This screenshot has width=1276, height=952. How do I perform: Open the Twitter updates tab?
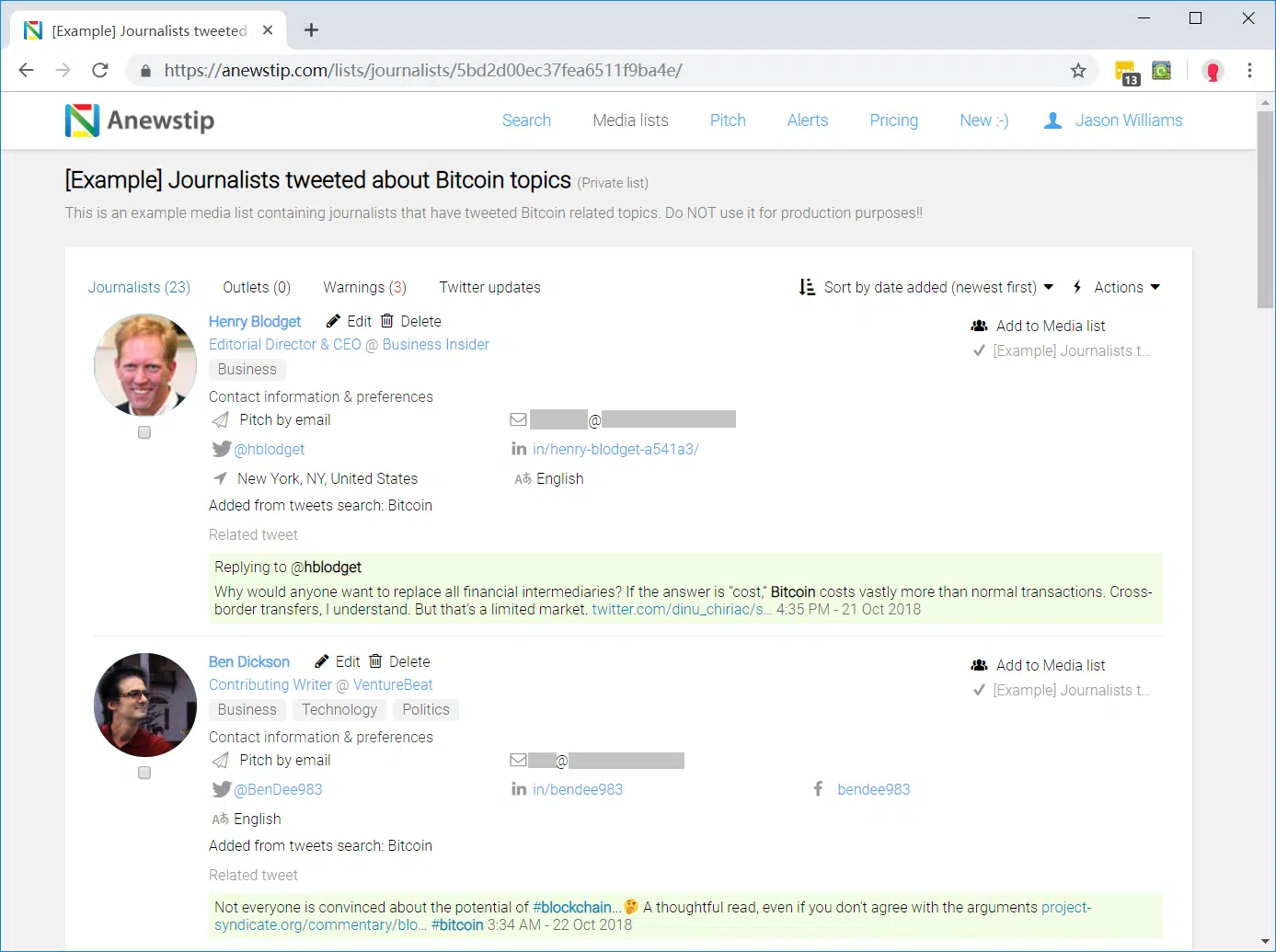point(489,287)
